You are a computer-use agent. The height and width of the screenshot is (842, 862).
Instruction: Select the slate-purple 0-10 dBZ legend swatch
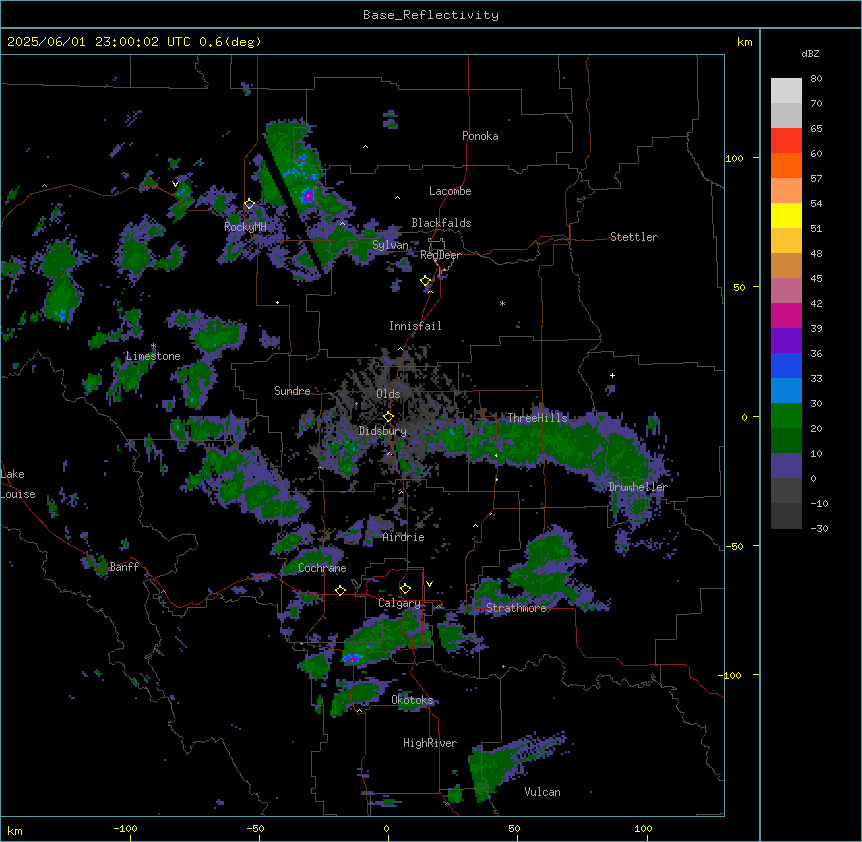(786, 466)
